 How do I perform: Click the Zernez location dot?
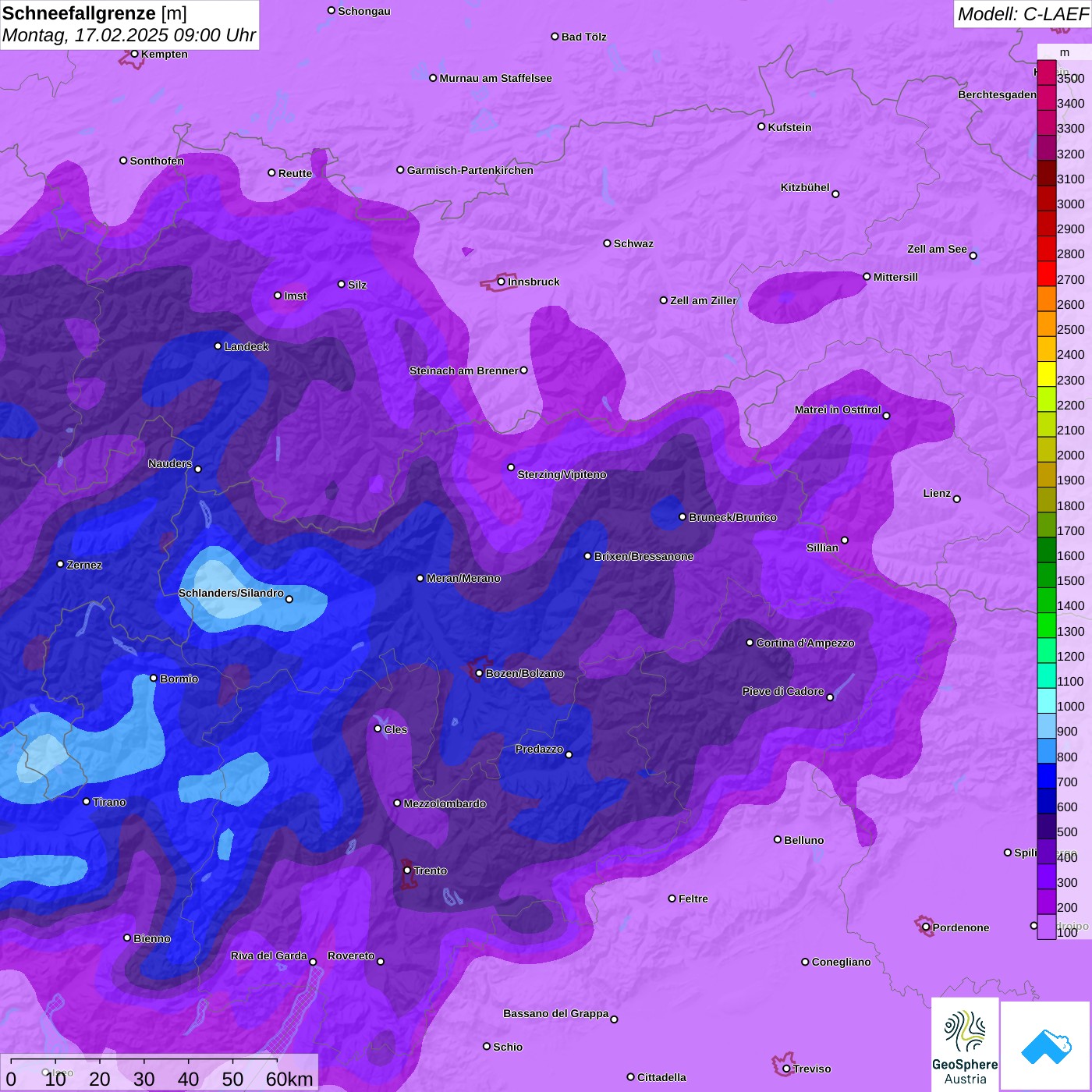point(60,564)
